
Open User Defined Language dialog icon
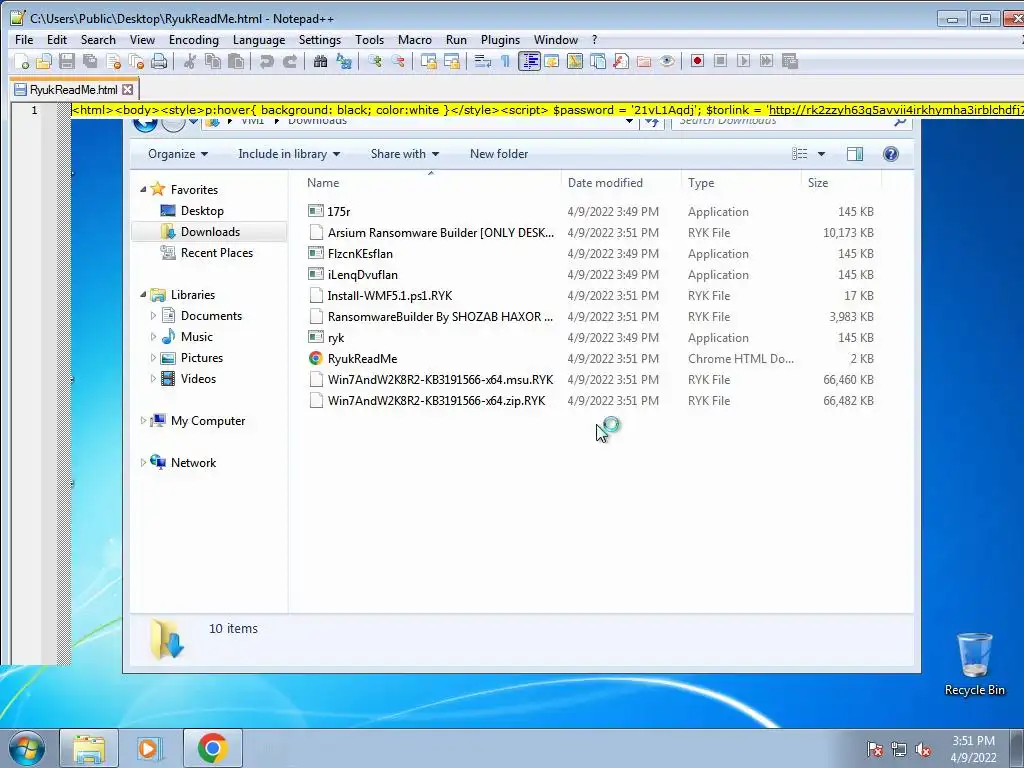click(x=552, y=61)
